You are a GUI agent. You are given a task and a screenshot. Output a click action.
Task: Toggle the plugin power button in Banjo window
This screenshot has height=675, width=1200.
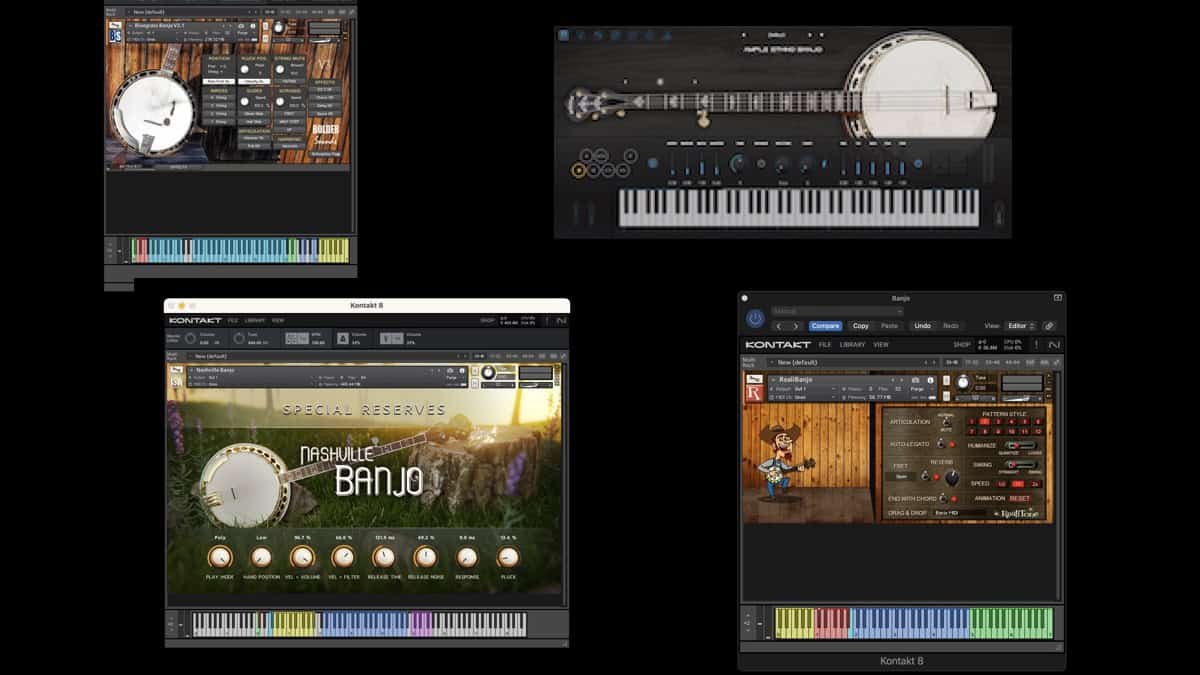tap(755, 318)
